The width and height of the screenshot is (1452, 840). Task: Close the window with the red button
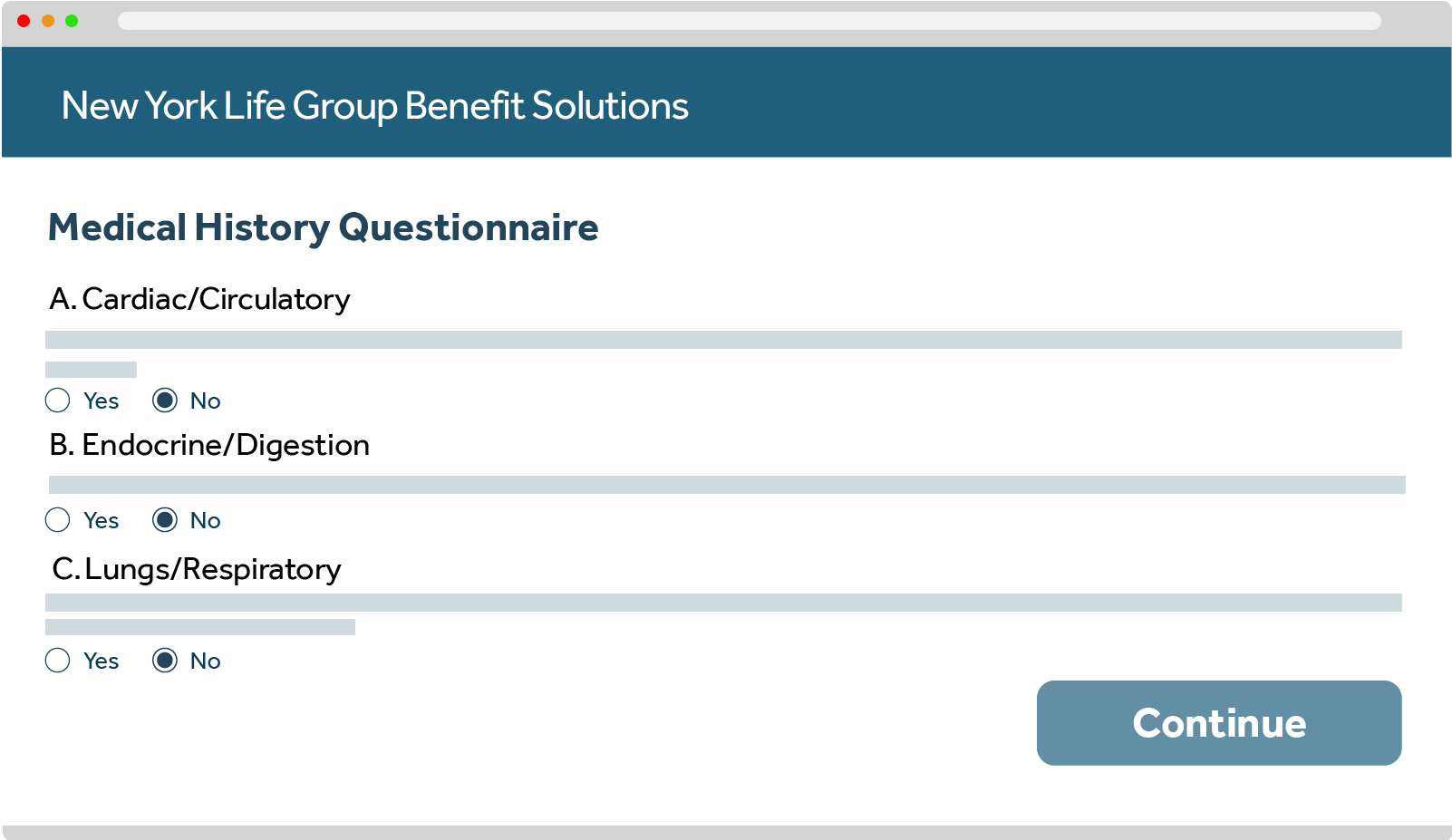pos(24,21)
